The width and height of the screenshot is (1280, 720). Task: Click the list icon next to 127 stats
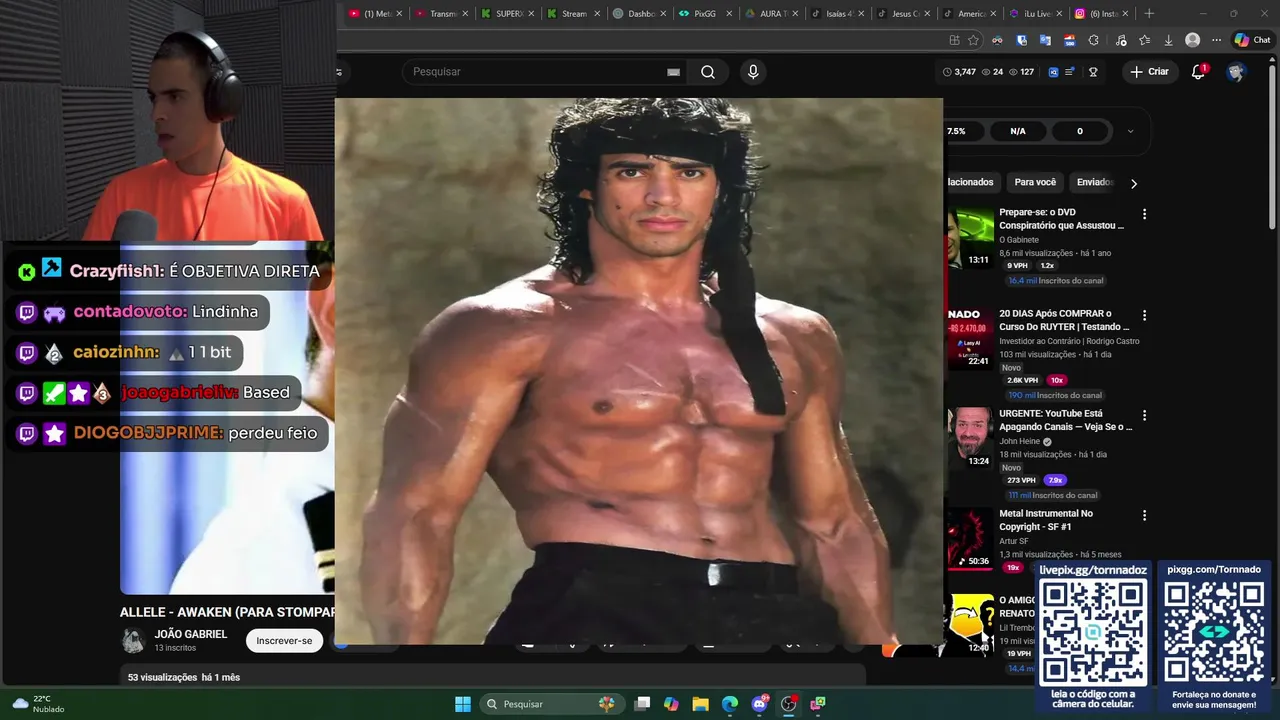click(x=1070, y=72)
